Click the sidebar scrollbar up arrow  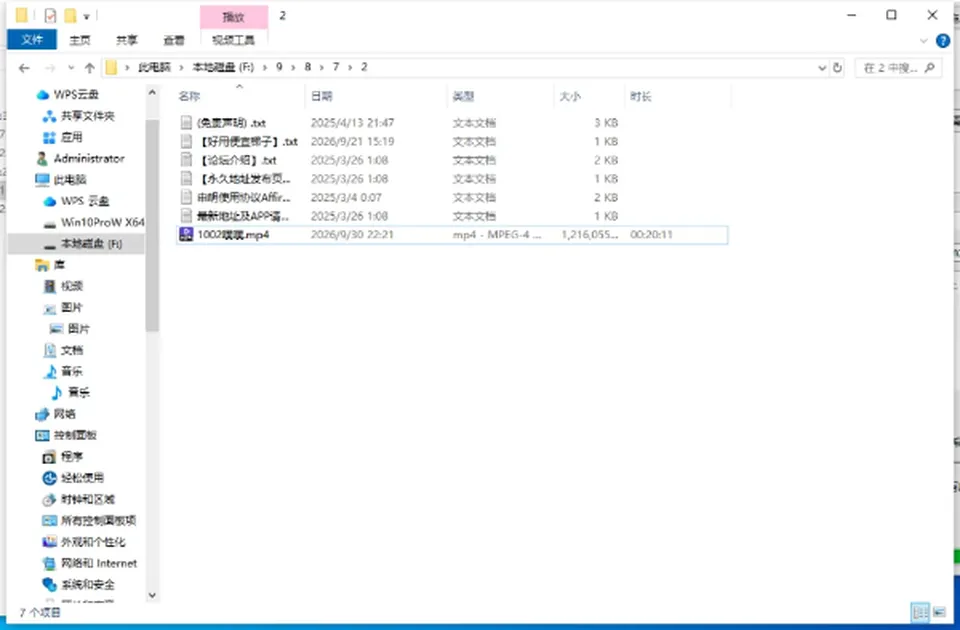click(152, 92)
